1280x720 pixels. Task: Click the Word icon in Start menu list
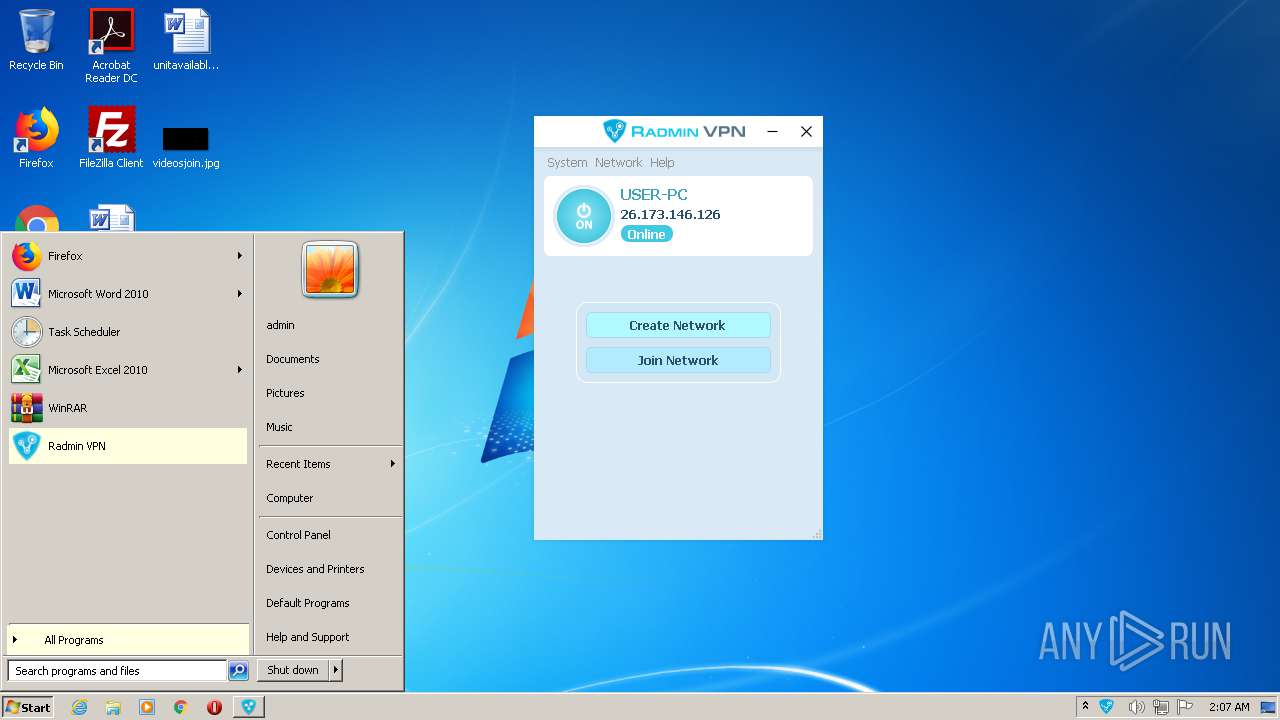point(27,294)
